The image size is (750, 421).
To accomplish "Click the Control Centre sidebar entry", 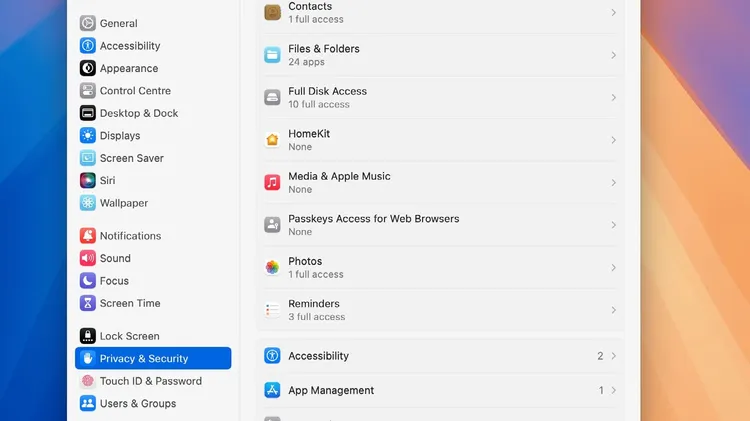I will (x=153, y=90).
